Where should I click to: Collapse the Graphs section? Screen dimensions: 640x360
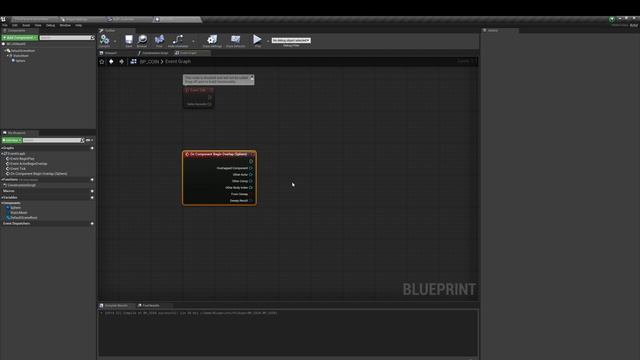(2, 148)
